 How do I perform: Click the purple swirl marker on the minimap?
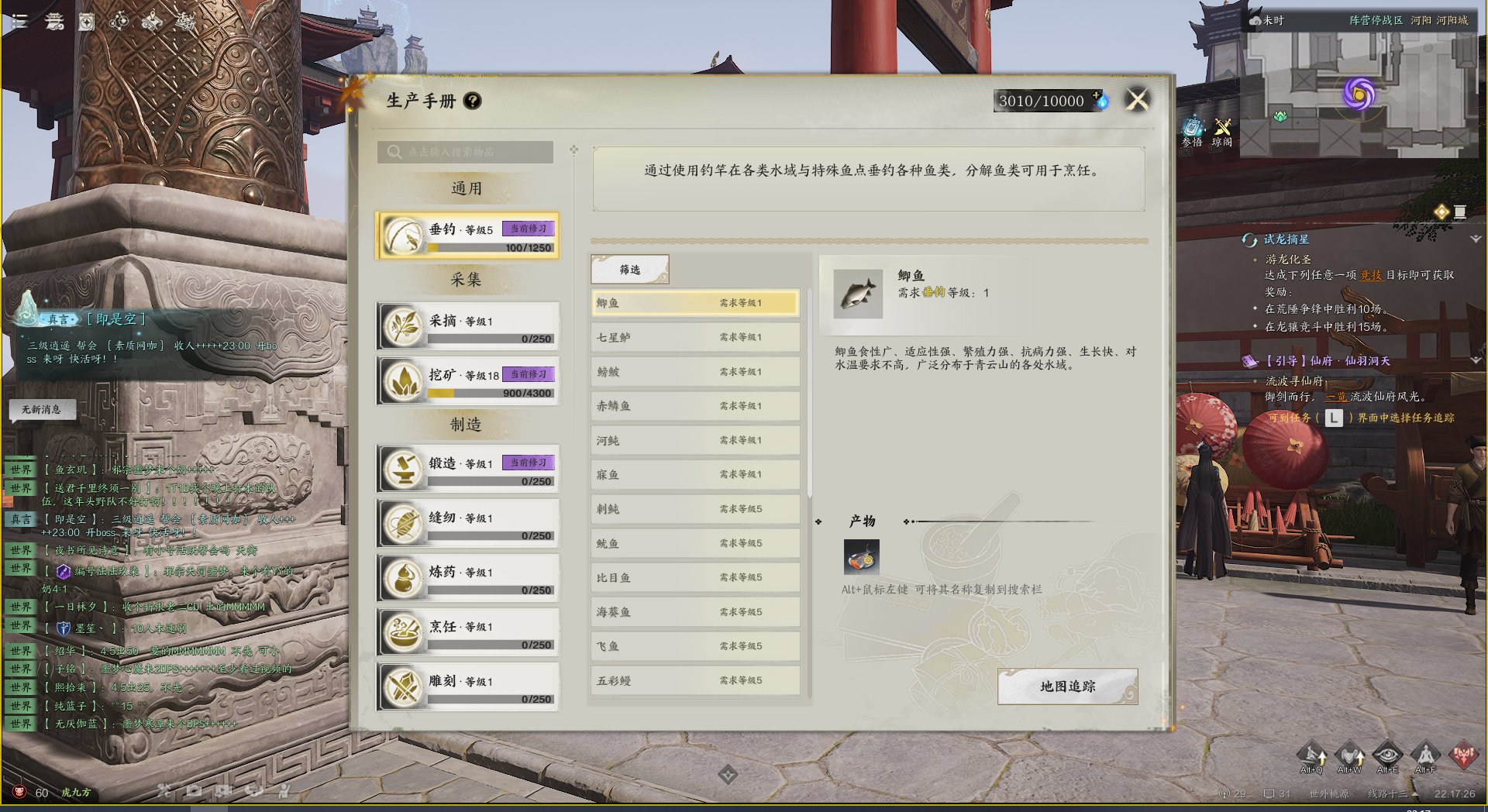point(1359,95)
